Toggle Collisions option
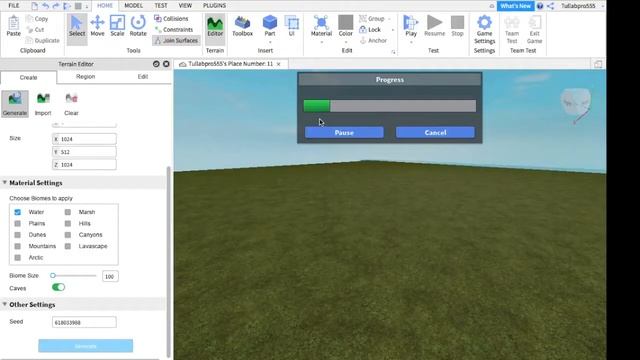640x360 pixels. (171, 19)
